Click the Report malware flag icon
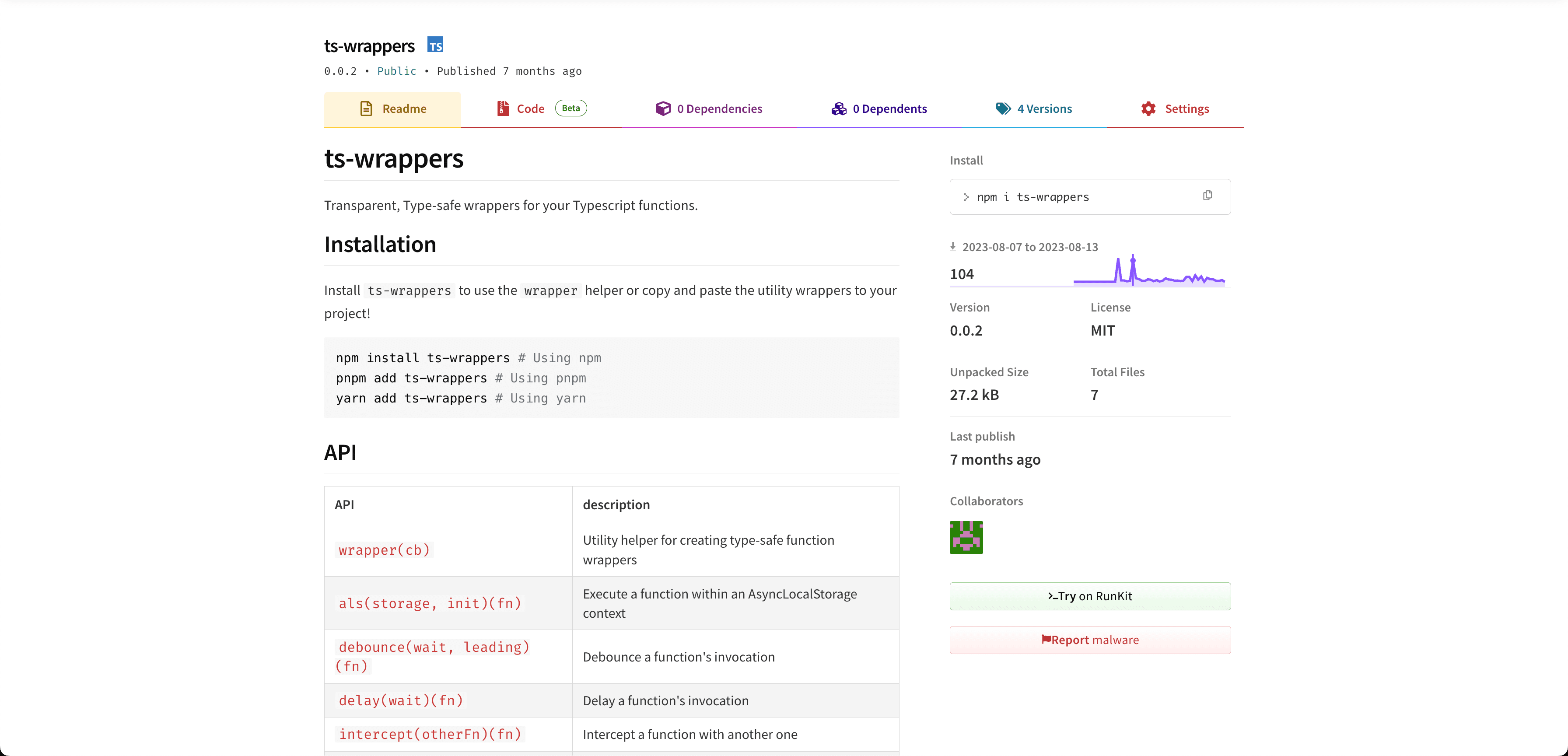This screenshot has width=1568, height=756. (x=1046, y=639)
